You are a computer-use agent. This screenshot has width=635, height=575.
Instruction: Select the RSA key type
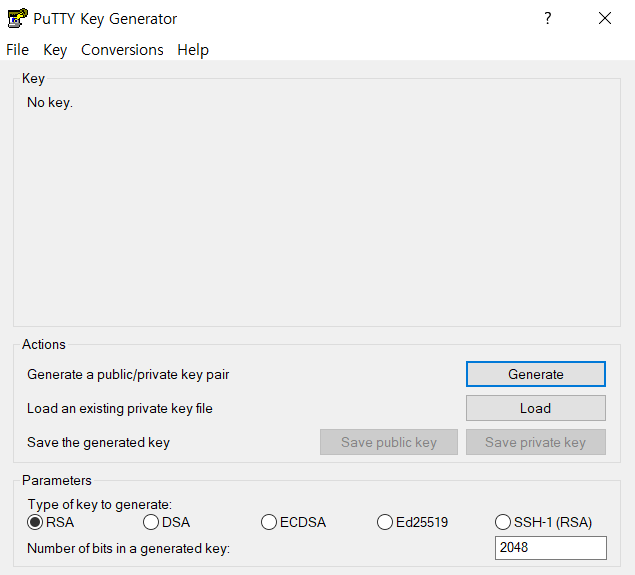point(51,522)
